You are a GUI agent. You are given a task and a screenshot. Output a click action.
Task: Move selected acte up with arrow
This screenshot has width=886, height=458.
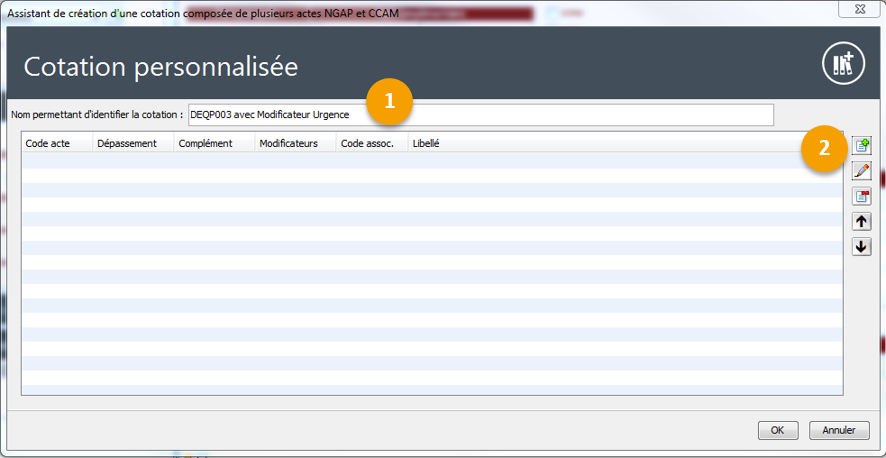tap(861, 222)
